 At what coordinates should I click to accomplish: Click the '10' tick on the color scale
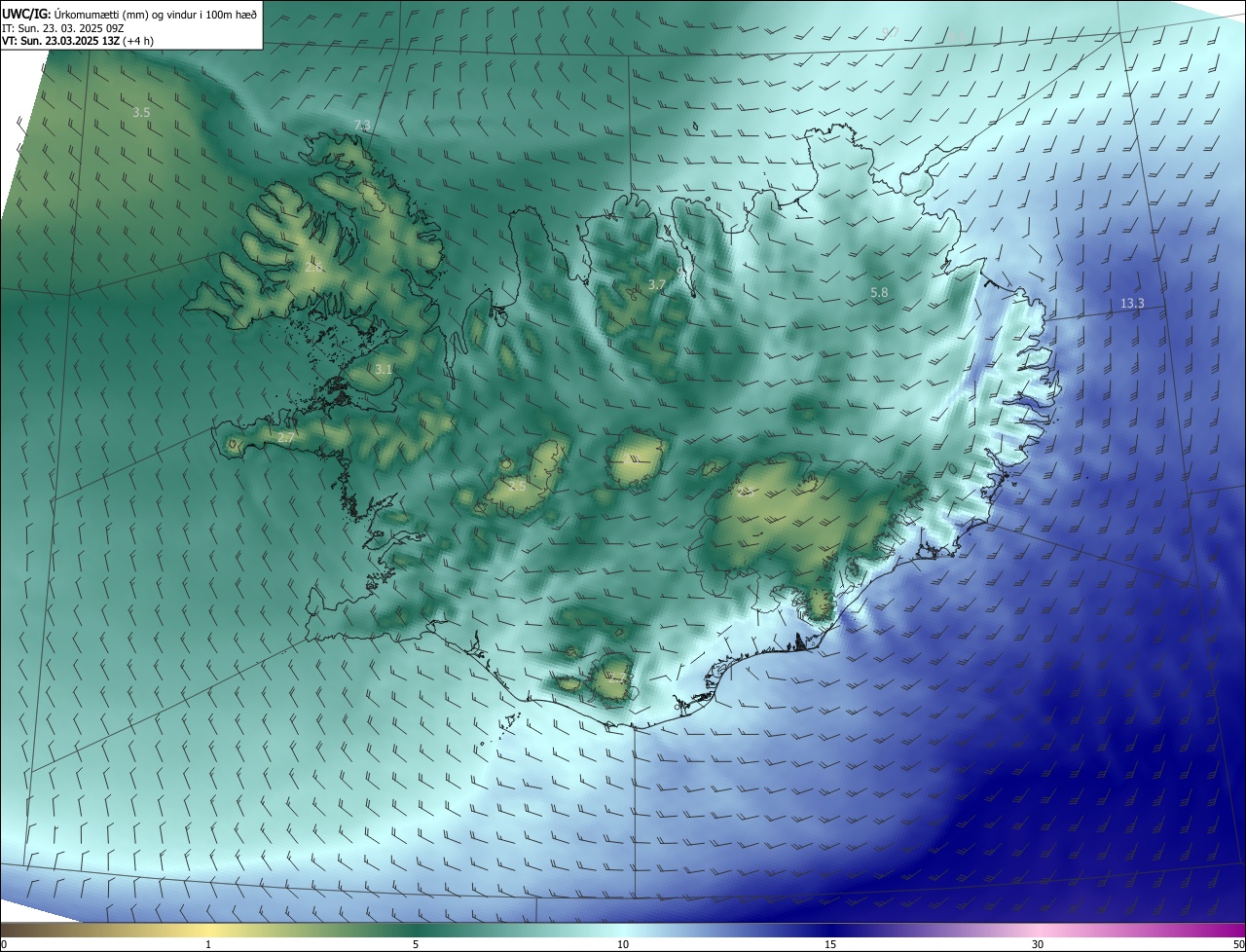623,944
